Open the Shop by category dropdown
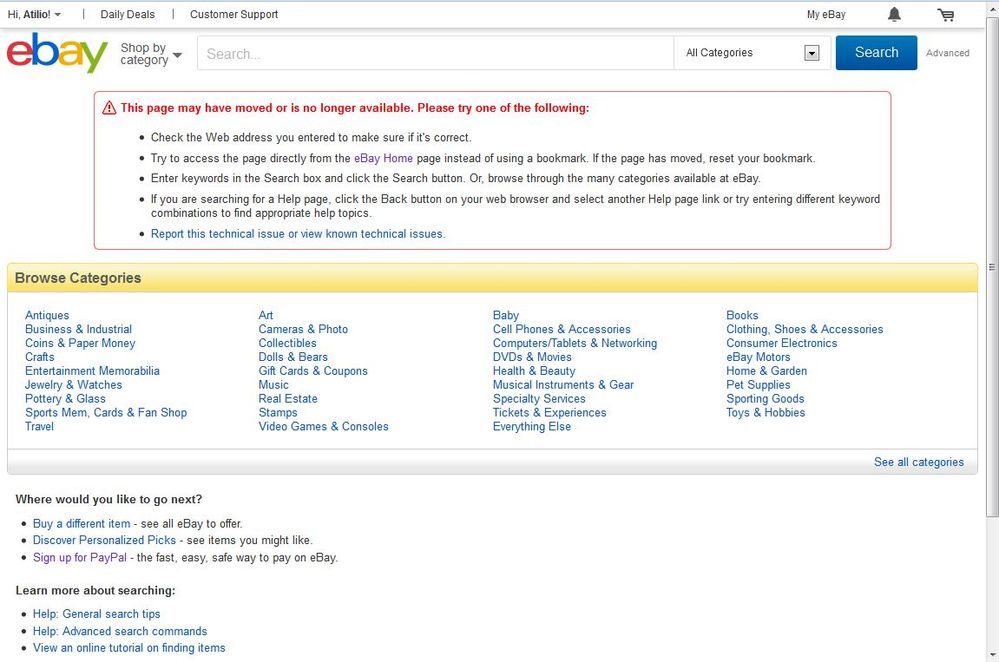 151,54
